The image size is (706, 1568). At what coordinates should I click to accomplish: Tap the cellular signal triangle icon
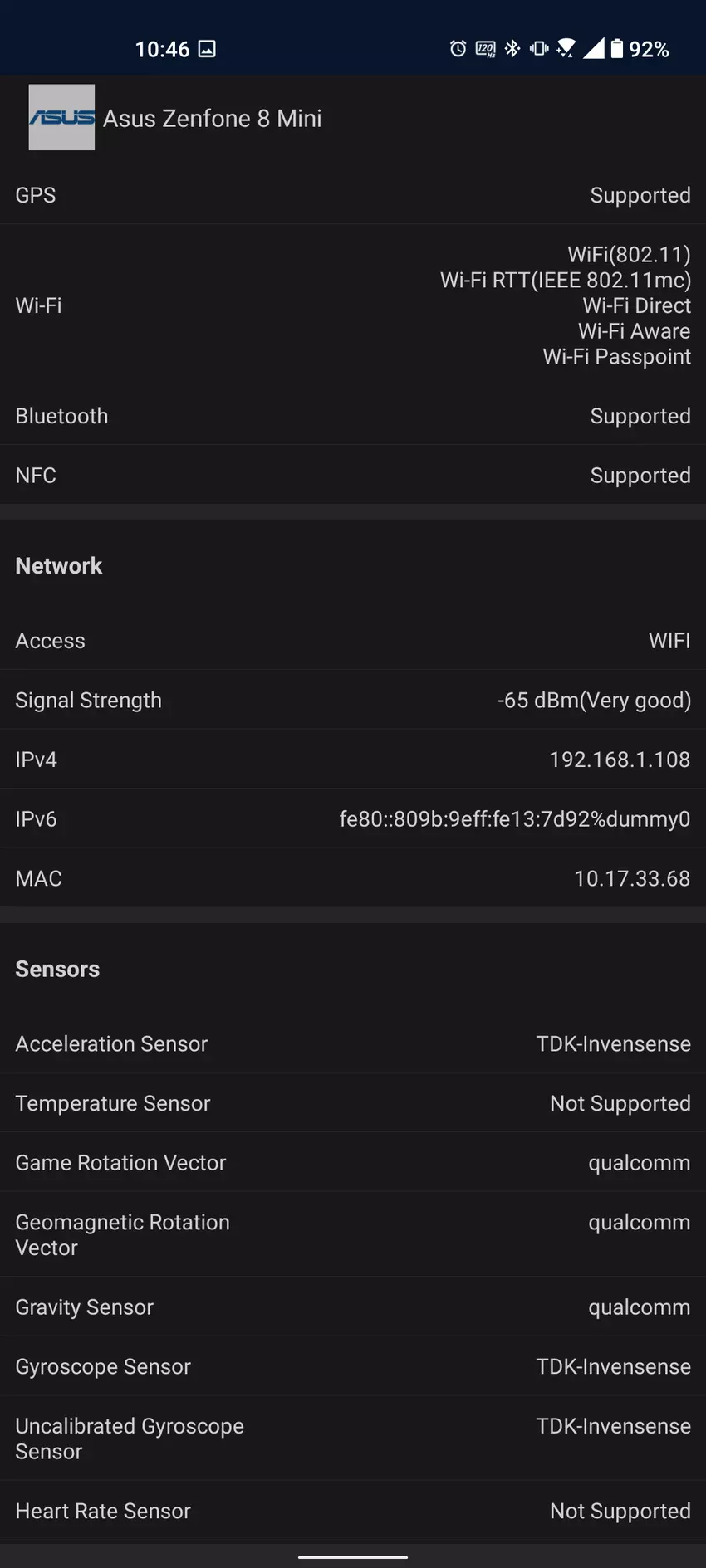(x=593, y=49)
